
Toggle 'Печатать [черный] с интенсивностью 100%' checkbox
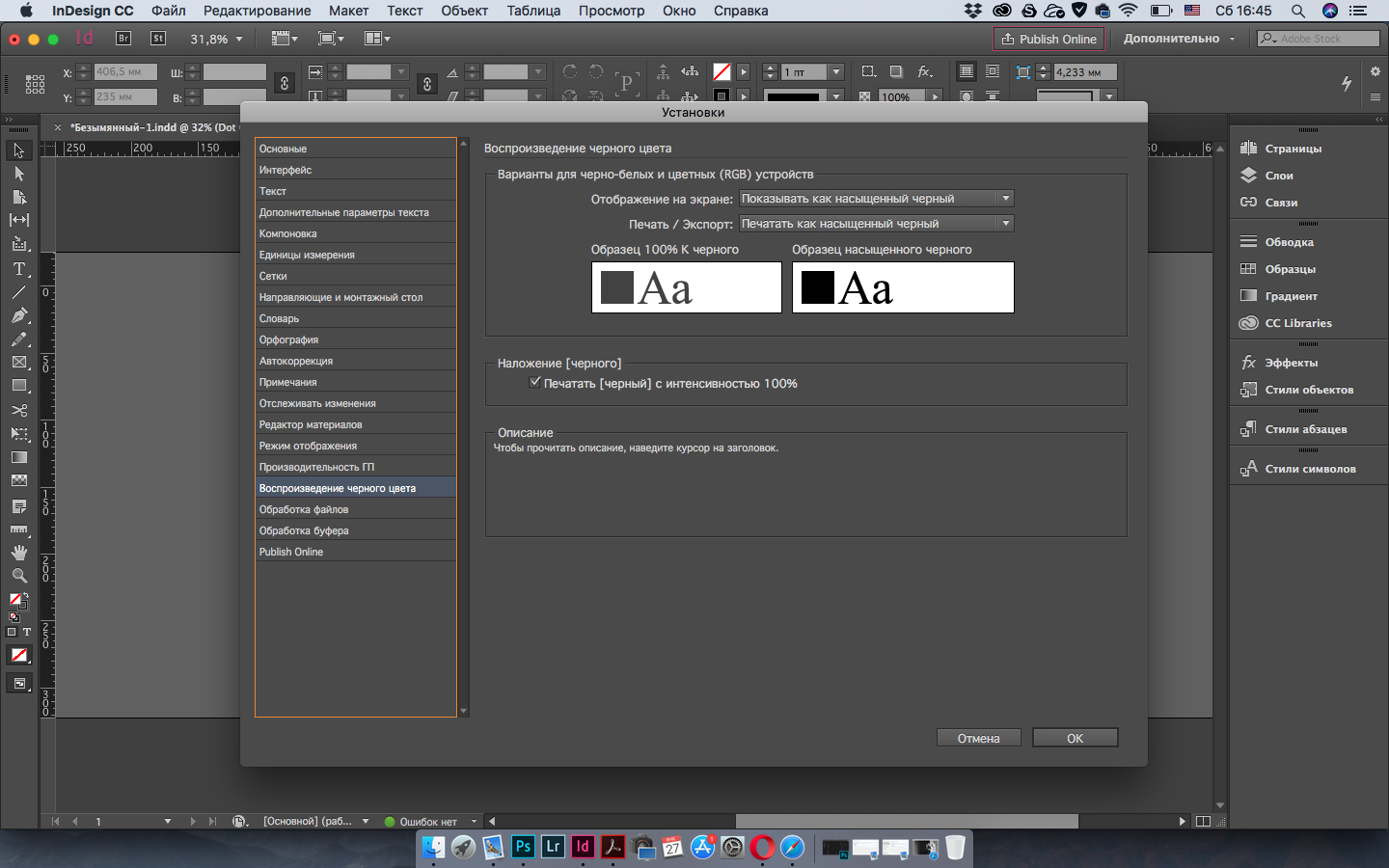[535, 383]
